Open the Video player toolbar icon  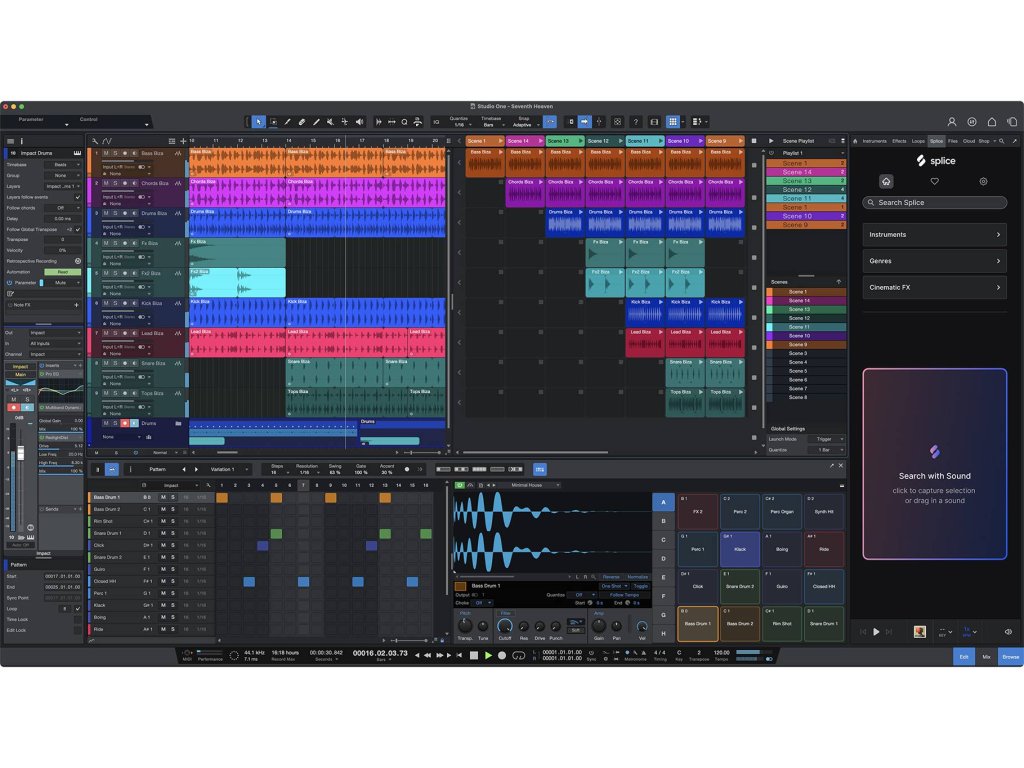[654, 121]
